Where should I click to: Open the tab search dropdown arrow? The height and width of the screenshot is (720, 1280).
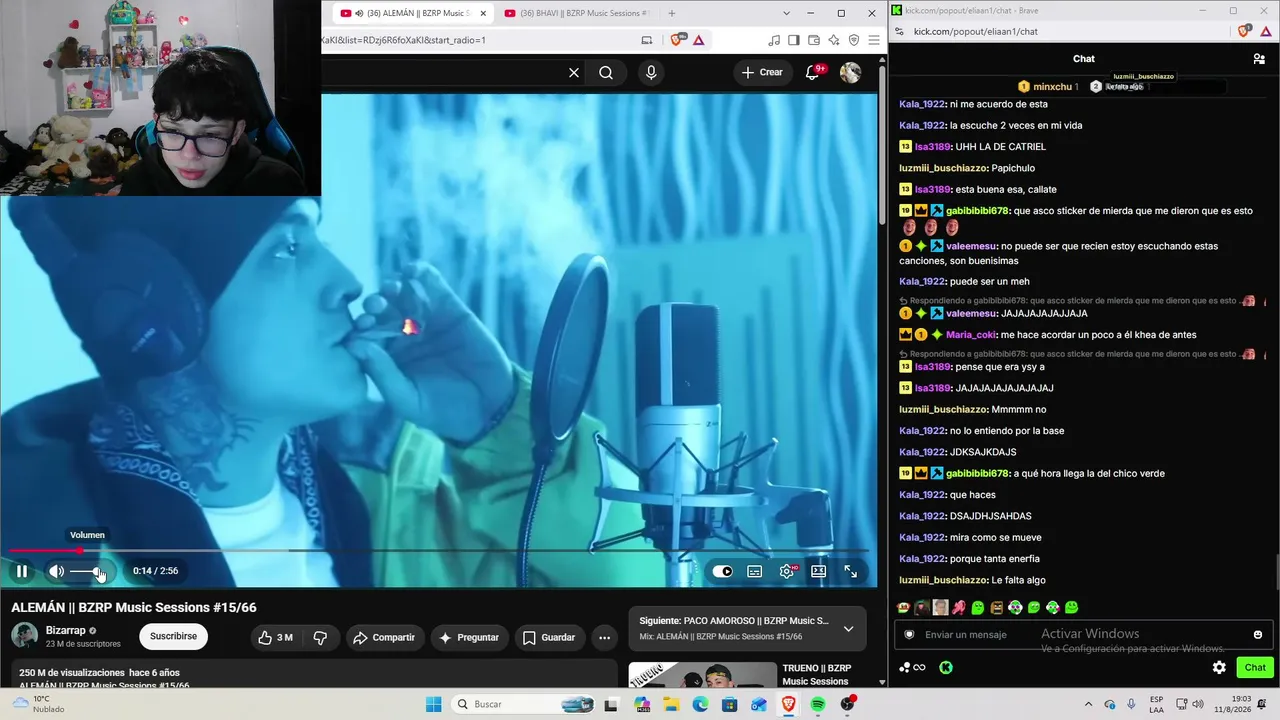786,13
